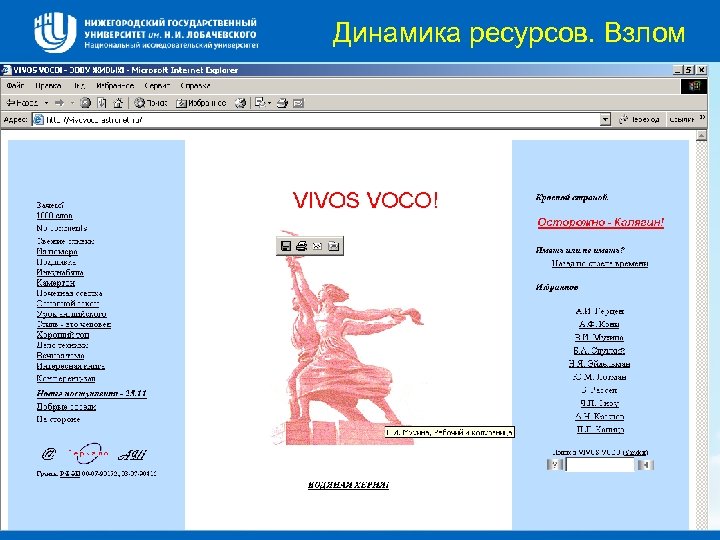Open the 'В.И. Мухина' link

pos(599,338)
